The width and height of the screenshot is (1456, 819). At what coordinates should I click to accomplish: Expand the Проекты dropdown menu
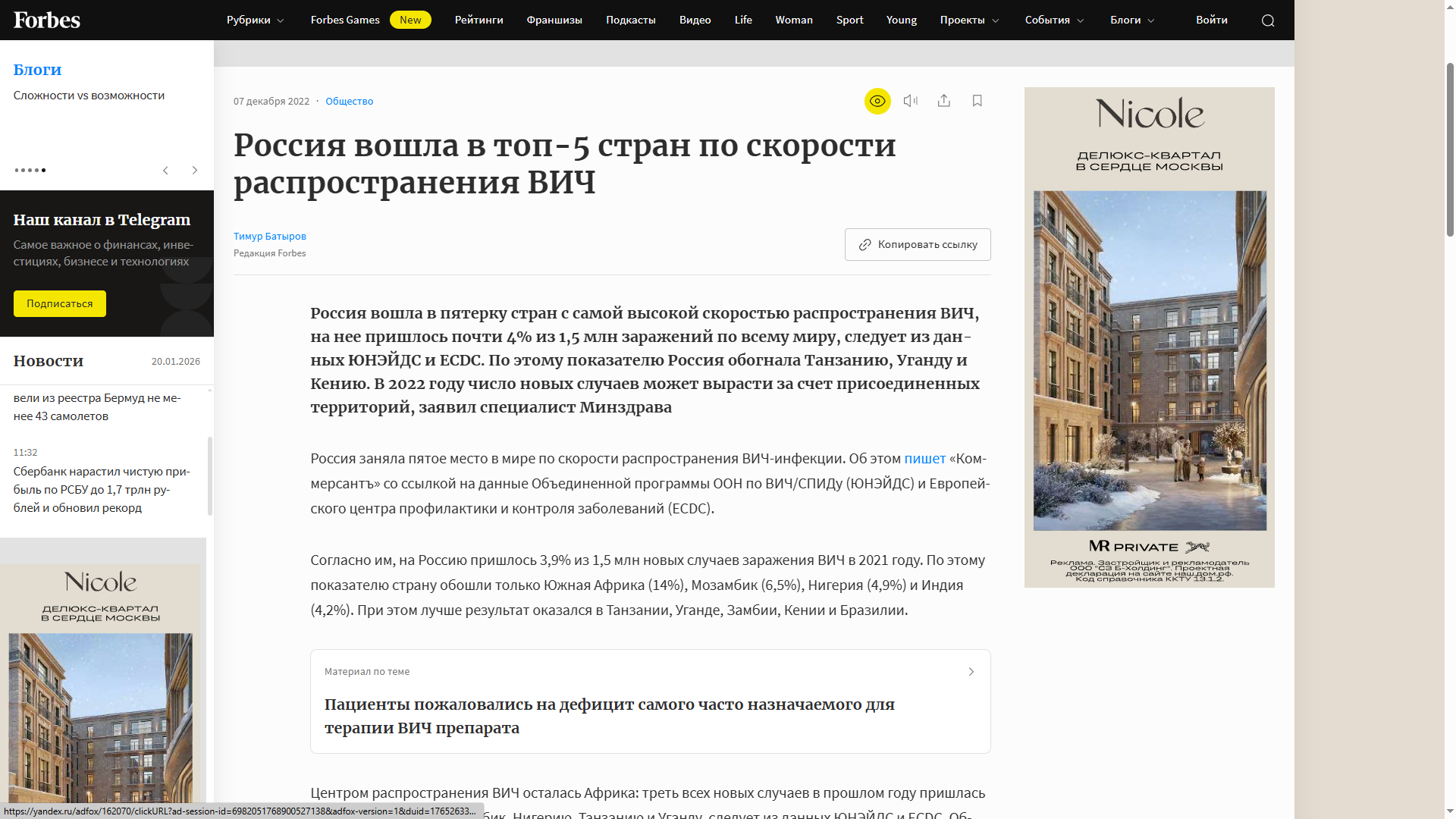(x=969, y=20)
